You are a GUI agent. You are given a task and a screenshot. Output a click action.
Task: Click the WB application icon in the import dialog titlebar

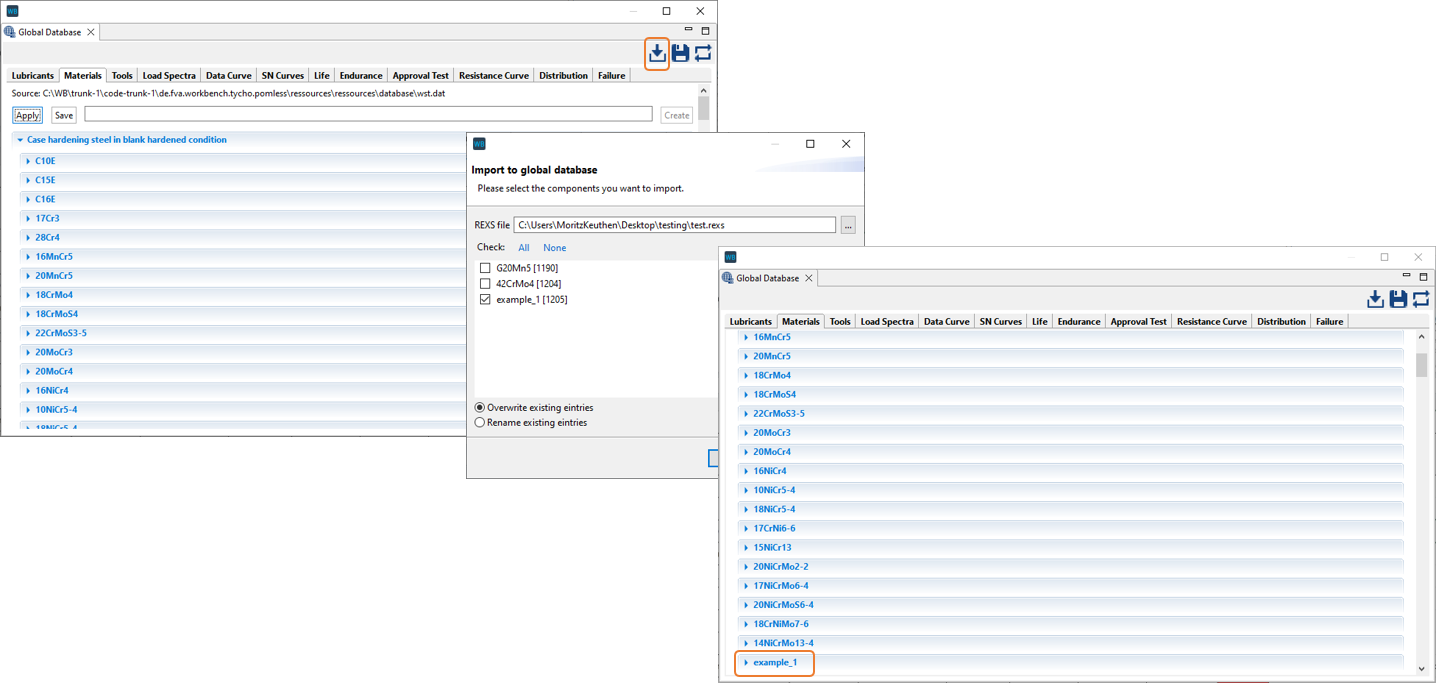pos(481,143)
